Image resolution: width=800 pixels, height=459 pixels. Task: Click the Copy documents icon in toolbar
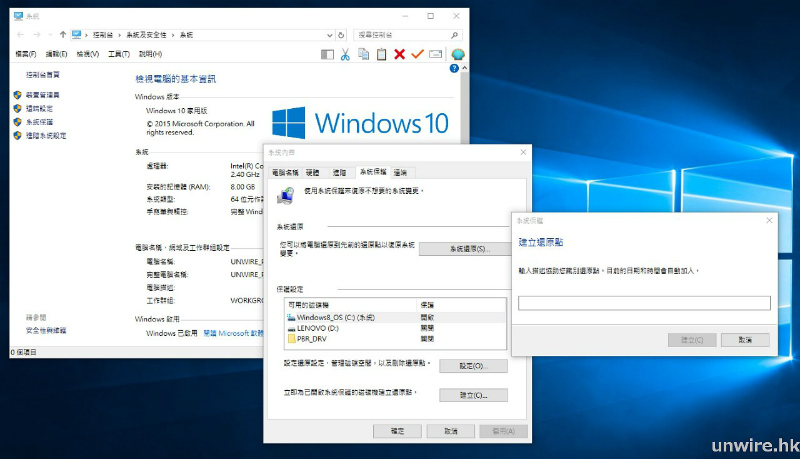tap(363, 54)
